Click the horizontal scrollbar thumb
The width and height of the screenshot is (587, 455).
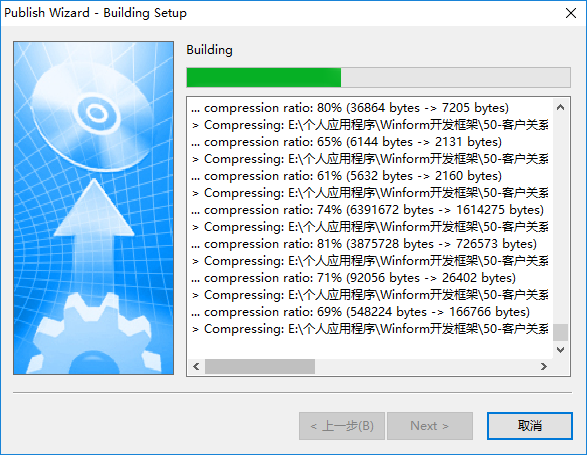click(260, 366)
